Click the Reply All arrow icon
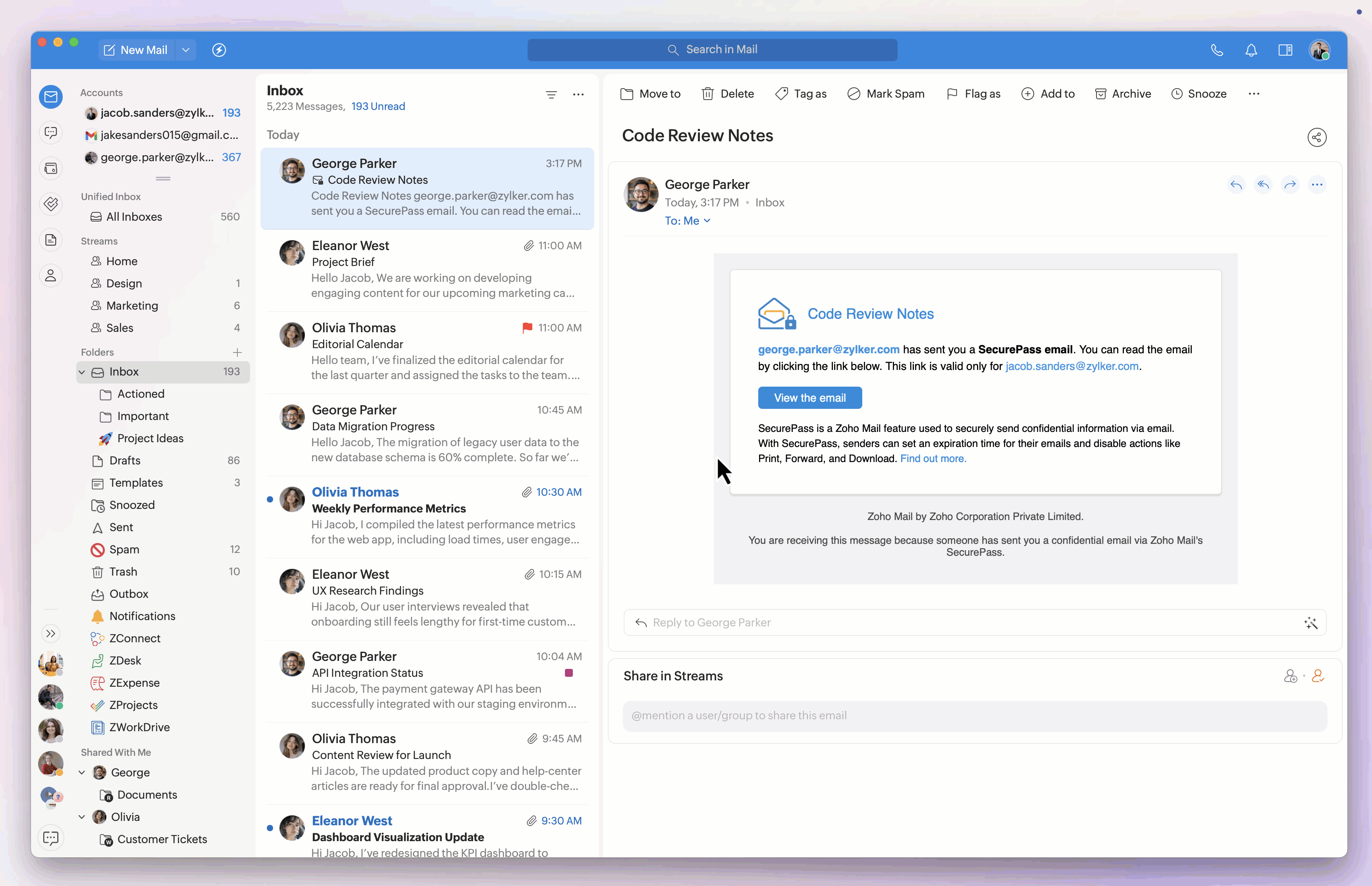Image resolution: width=1372 pixels, height=886 pixels. pos(1263,185)
